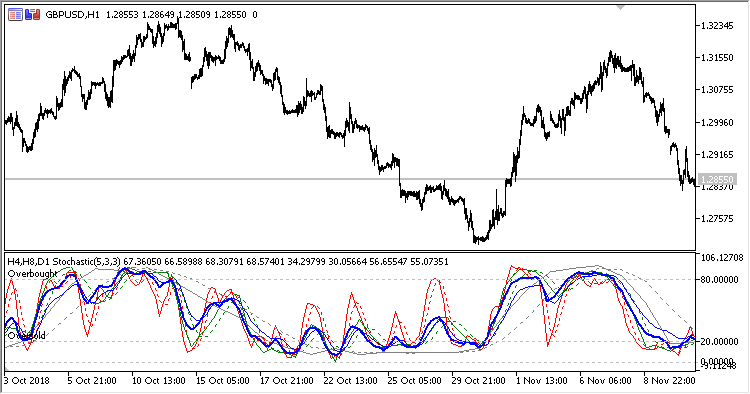The height and width of the screenshot is (394, 750).
Task: Click the 1.29165 price scale label
Action: click(x=717, y=154)
